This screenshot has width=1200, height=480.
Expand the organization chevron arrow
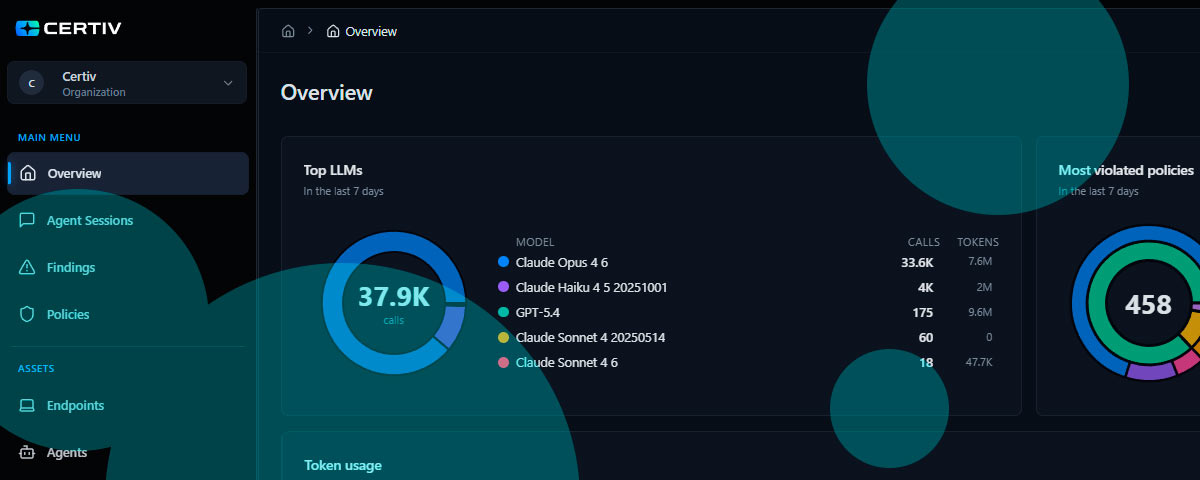click(228, 83)
